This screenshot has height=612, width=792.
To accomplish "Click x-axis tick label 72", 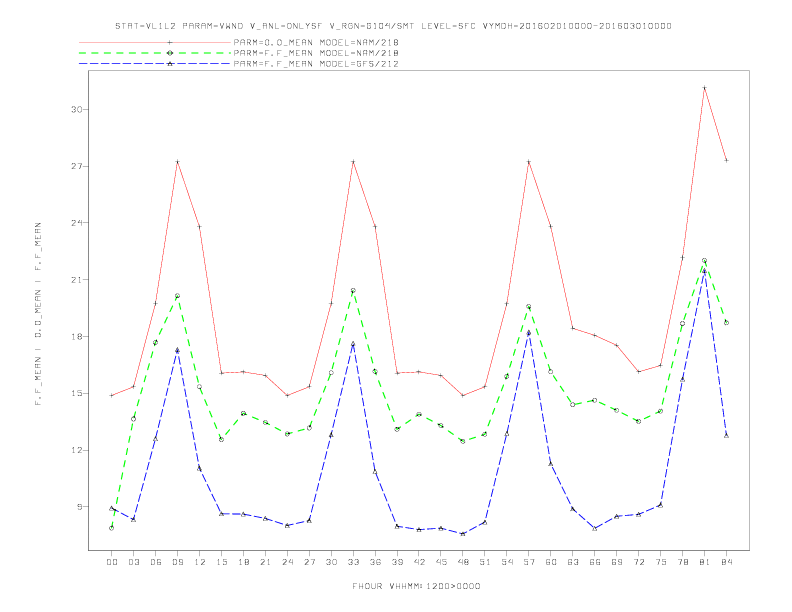I will click(x=638, y=562).
